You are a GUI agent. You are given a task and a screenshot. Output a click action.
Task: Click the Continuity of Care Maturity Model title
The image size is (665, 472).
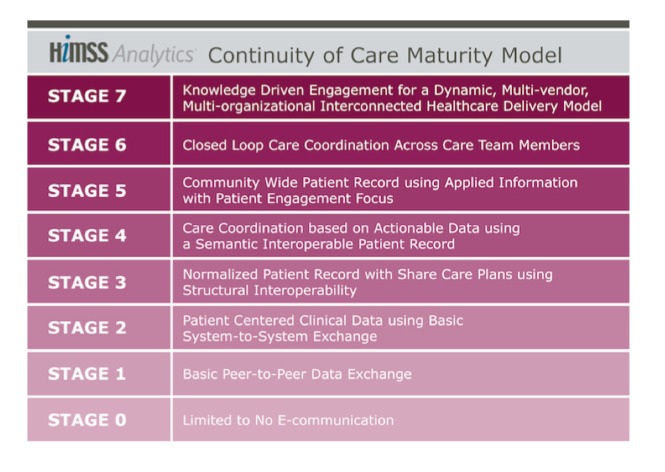click(385, 55)
